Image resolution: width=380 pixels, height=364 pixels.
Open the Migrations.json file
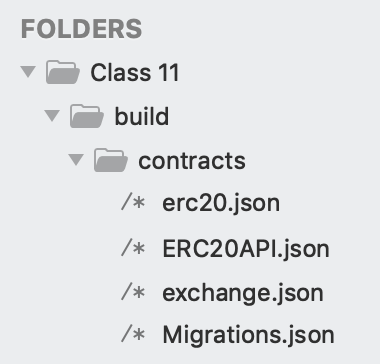coord(248,335)
